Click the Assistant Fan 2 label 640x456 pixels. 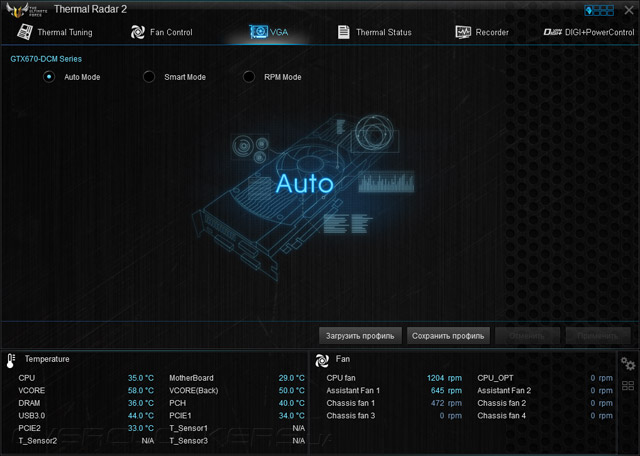pyautogui.click(x=504, y=391)
